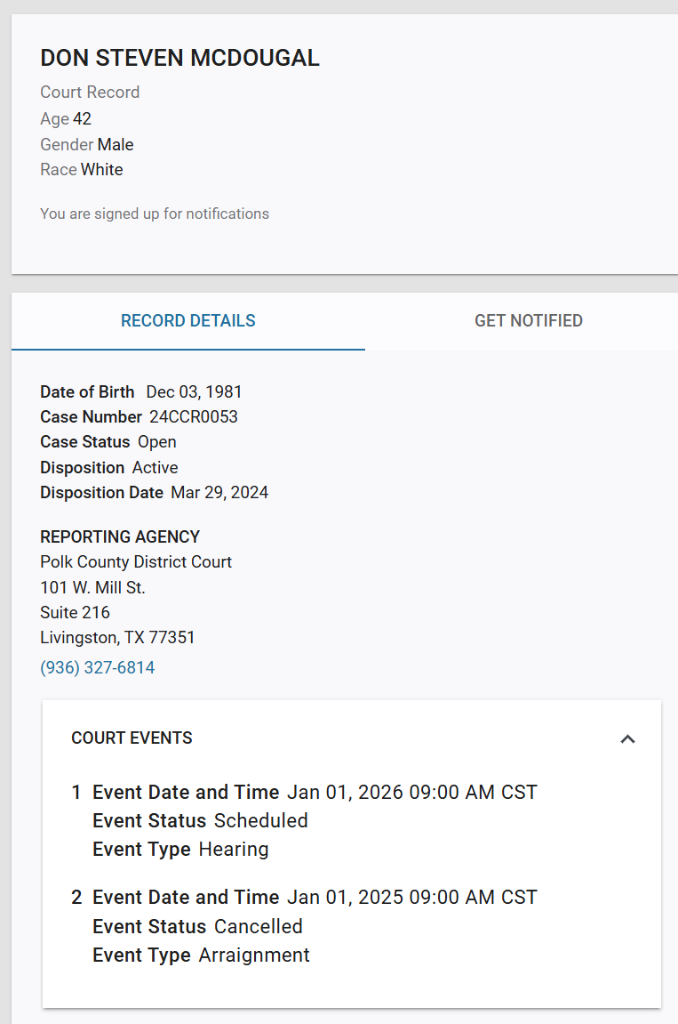Call the (936) 327-6814 phone link
Image resolution: width=678 pixels, height=1024 pixels.
click(97, 667)
